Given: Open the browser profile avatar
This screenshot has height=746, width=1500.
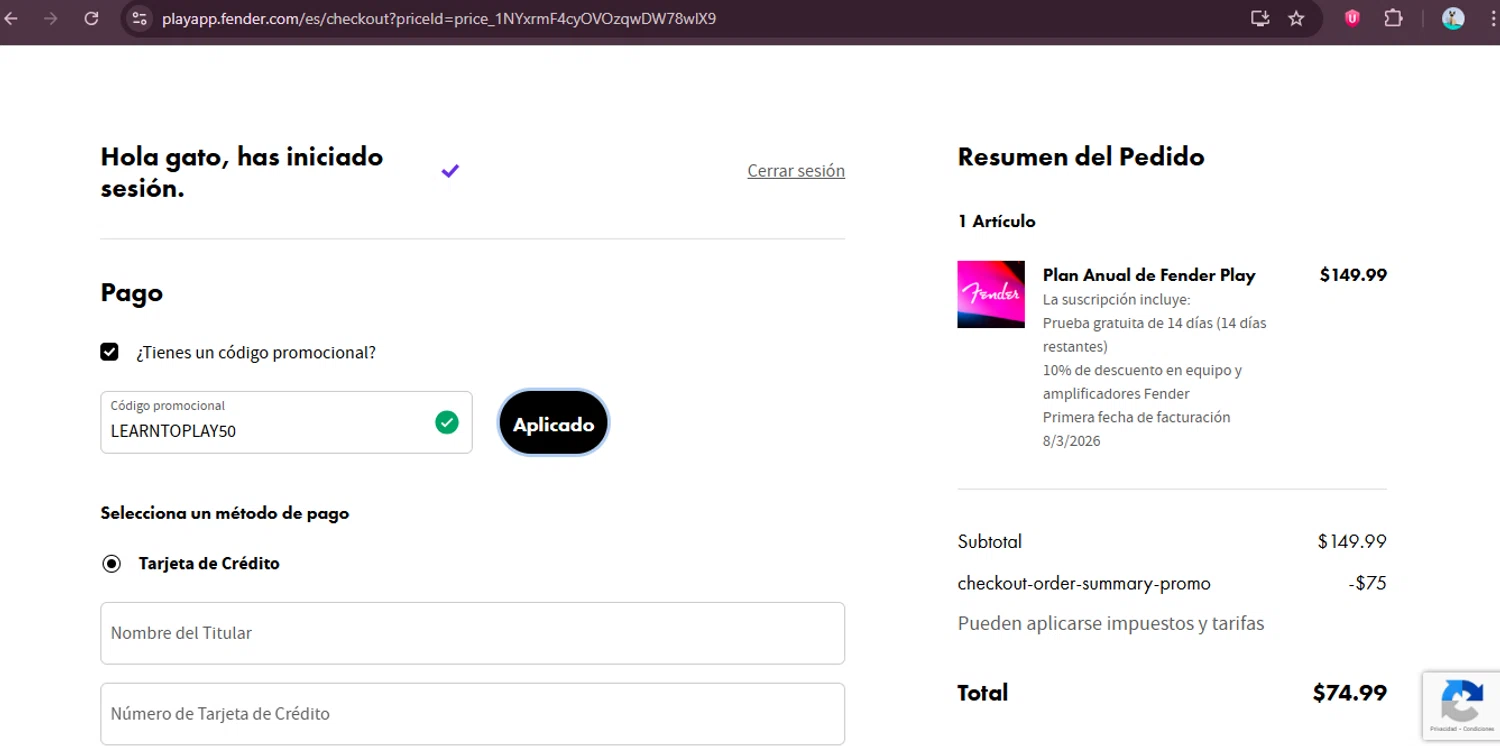Looking at the screenshot, I should pos(1453,18).
